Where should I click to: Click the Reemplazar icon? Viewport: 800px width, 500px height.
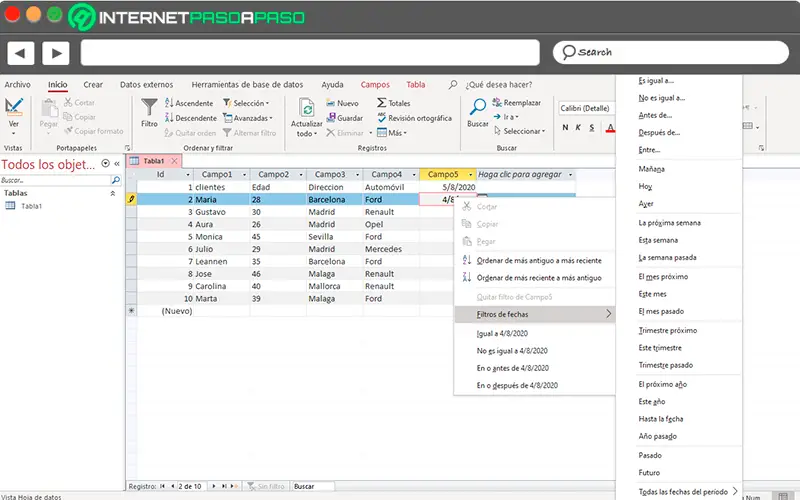coord(496,103)
